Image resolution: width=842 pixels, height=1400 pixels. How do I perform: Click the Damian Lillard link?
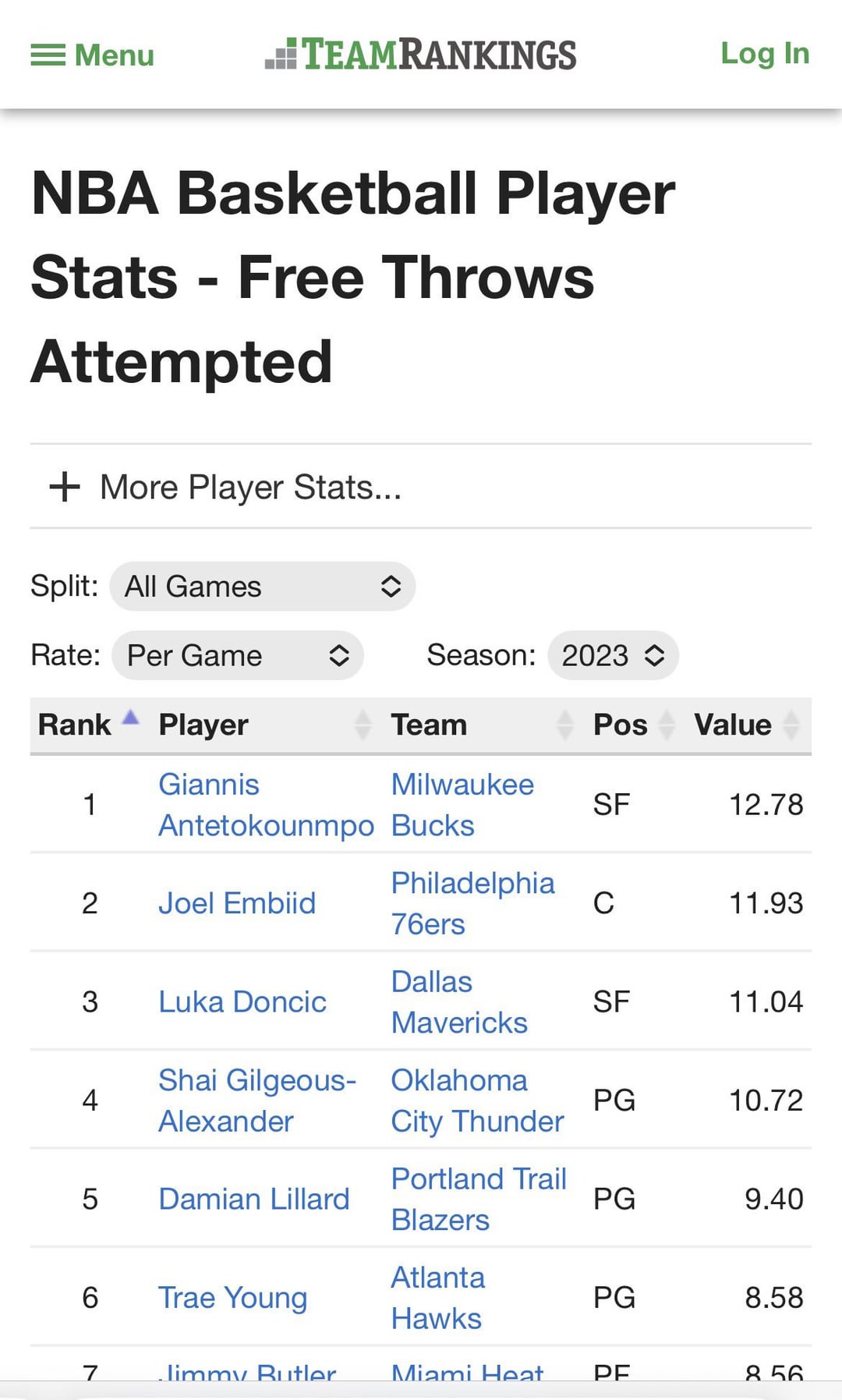coord(253,1200)
